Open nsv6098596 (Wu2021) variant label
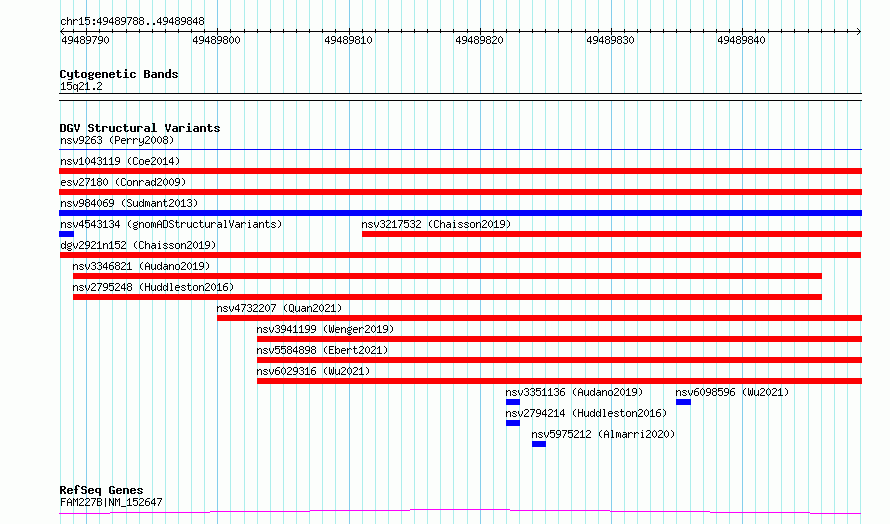Screen dimensions: 890x524 (x=732, y=392)
